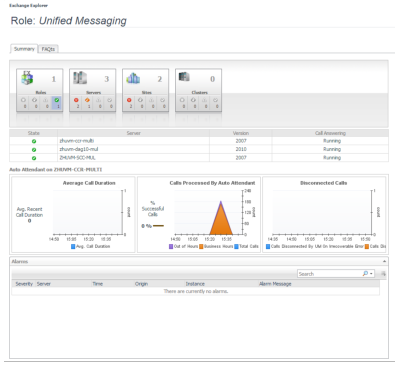Click into the Alarms Search field

coord(330,274)
